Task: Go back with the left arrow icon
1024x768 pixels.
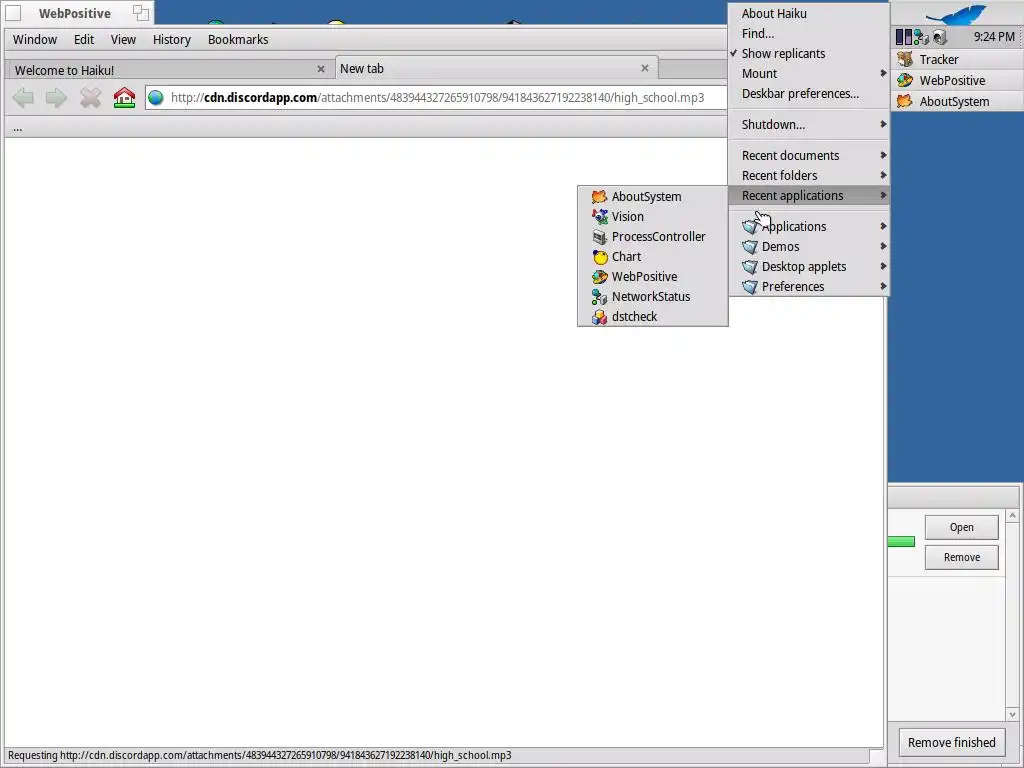Action: [24, 98]
